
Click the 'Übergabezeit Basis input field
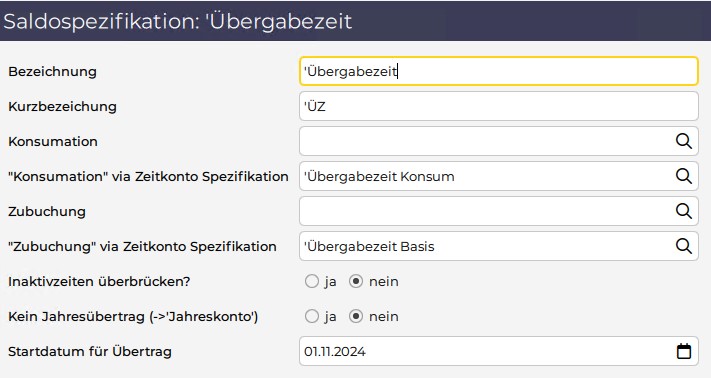click(x=486, y=246)
